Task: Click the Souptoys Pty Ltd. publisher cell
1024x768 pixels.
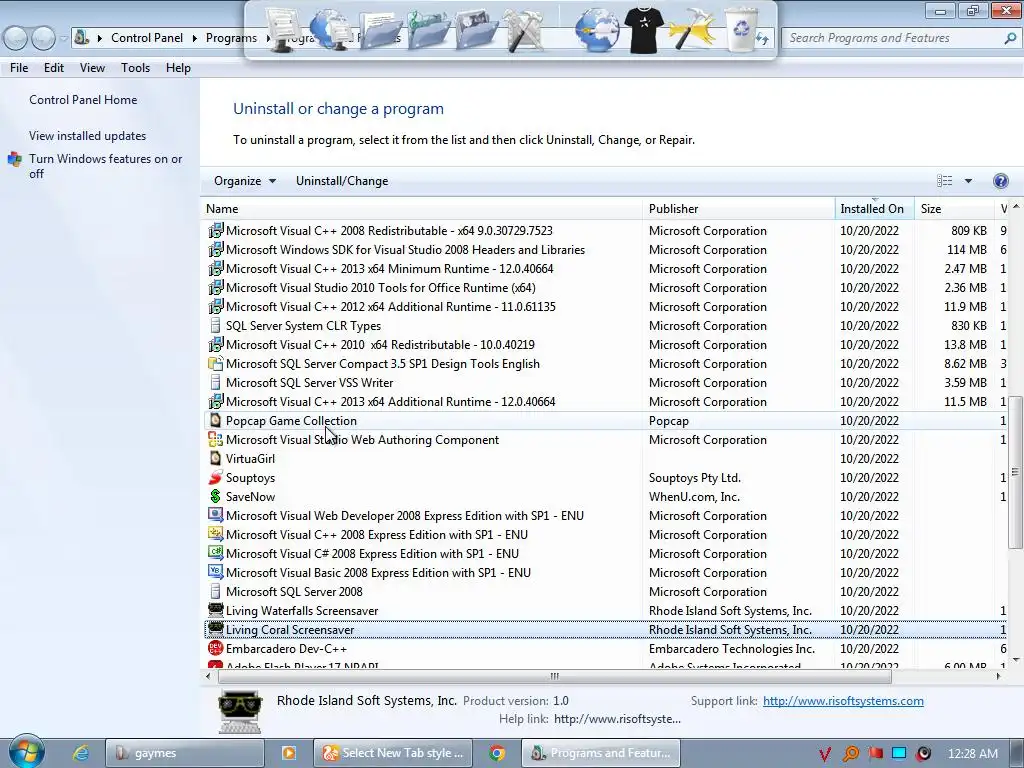Action: click(695, 478)
